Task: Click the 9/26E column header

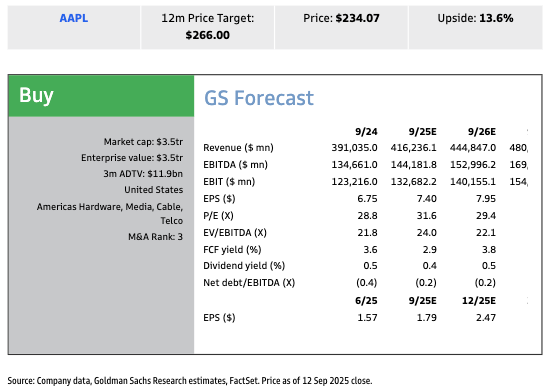Action: click(x=482, y=132)
